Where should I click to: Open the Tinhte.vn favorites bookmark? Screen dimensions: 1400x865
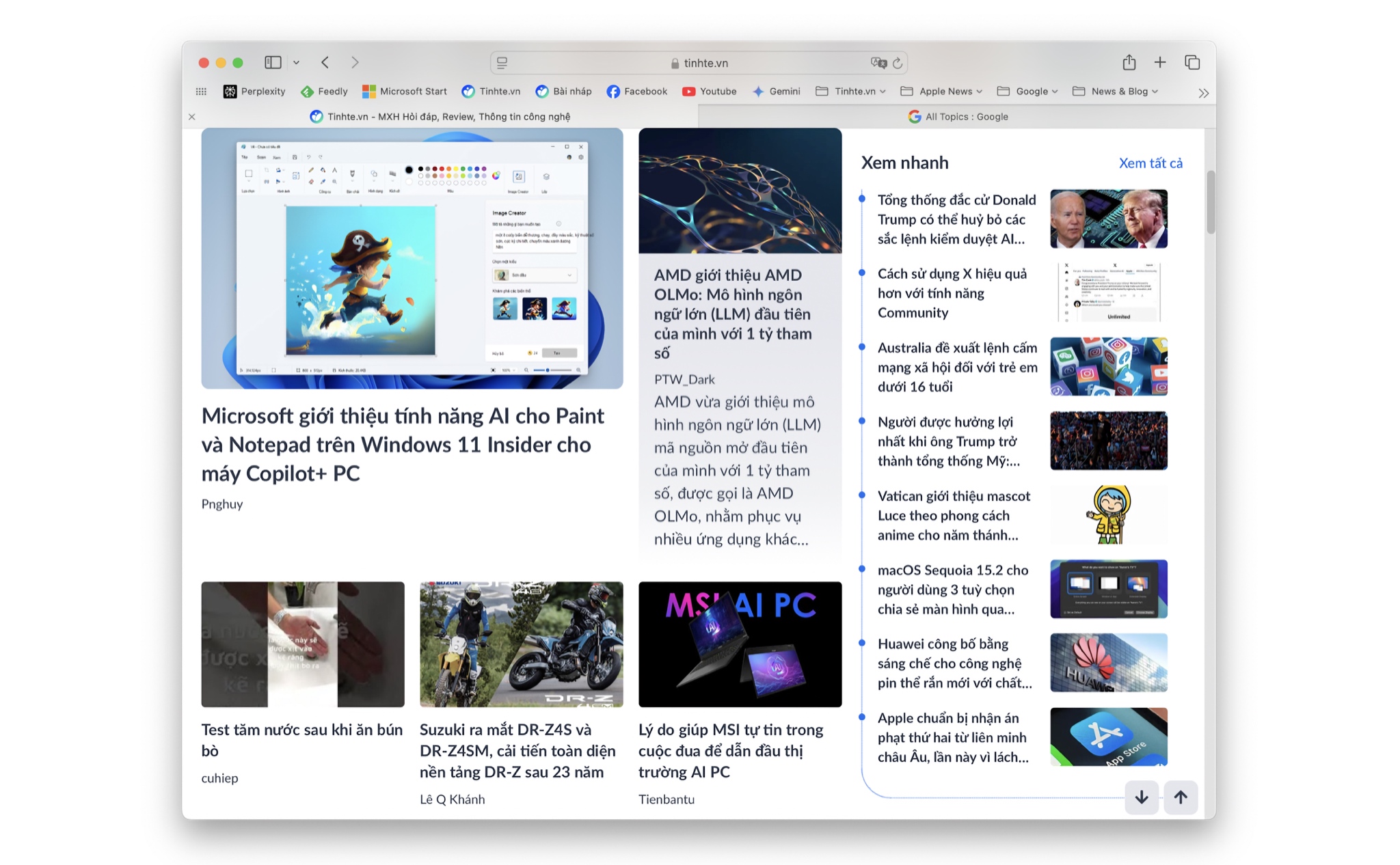(491, 92)
